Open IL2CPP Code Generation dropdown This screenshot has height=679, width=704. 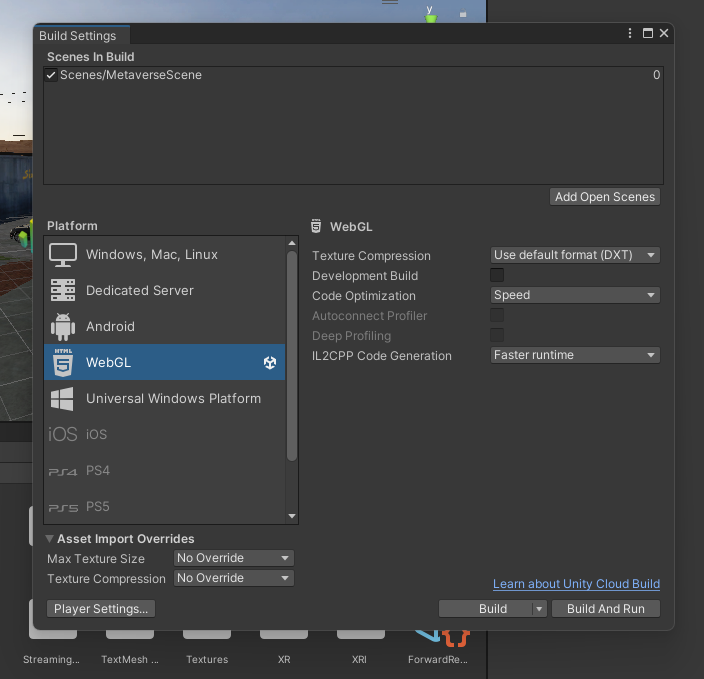point(575,355)
